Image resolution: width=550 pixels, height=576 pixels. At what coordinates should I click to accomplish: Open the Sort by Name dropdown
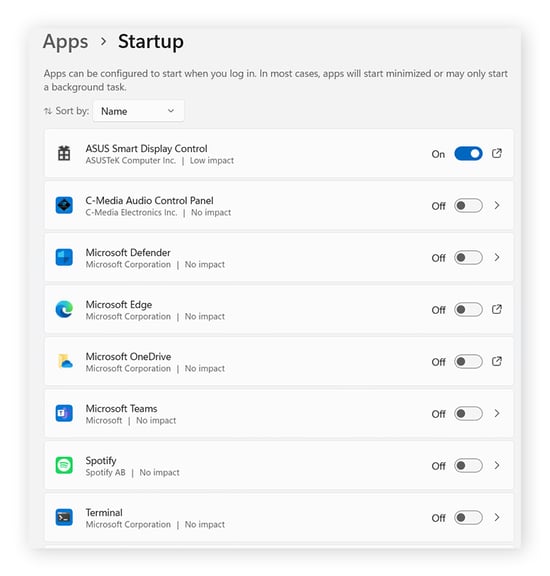tap(138, 111)
